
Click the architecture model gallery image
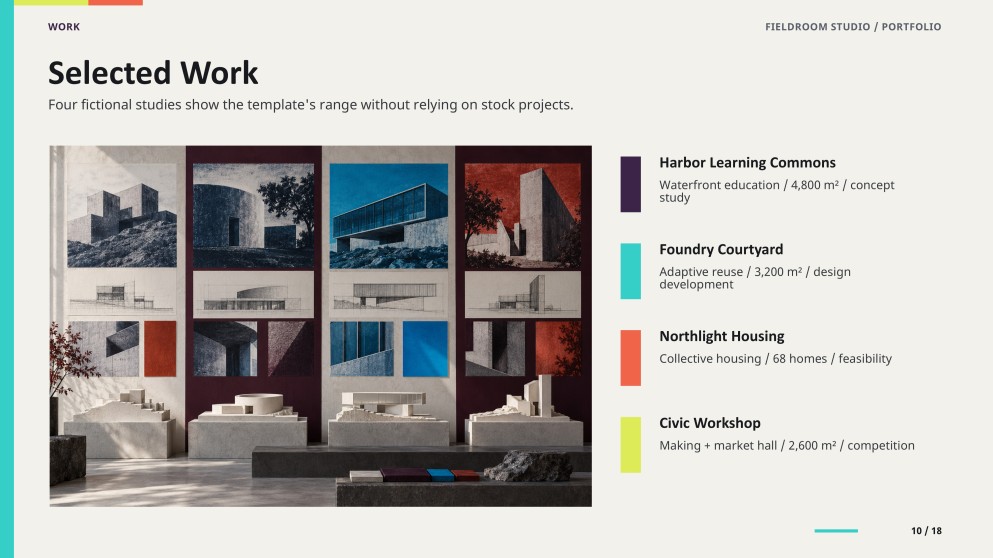(x=320, y=326)
